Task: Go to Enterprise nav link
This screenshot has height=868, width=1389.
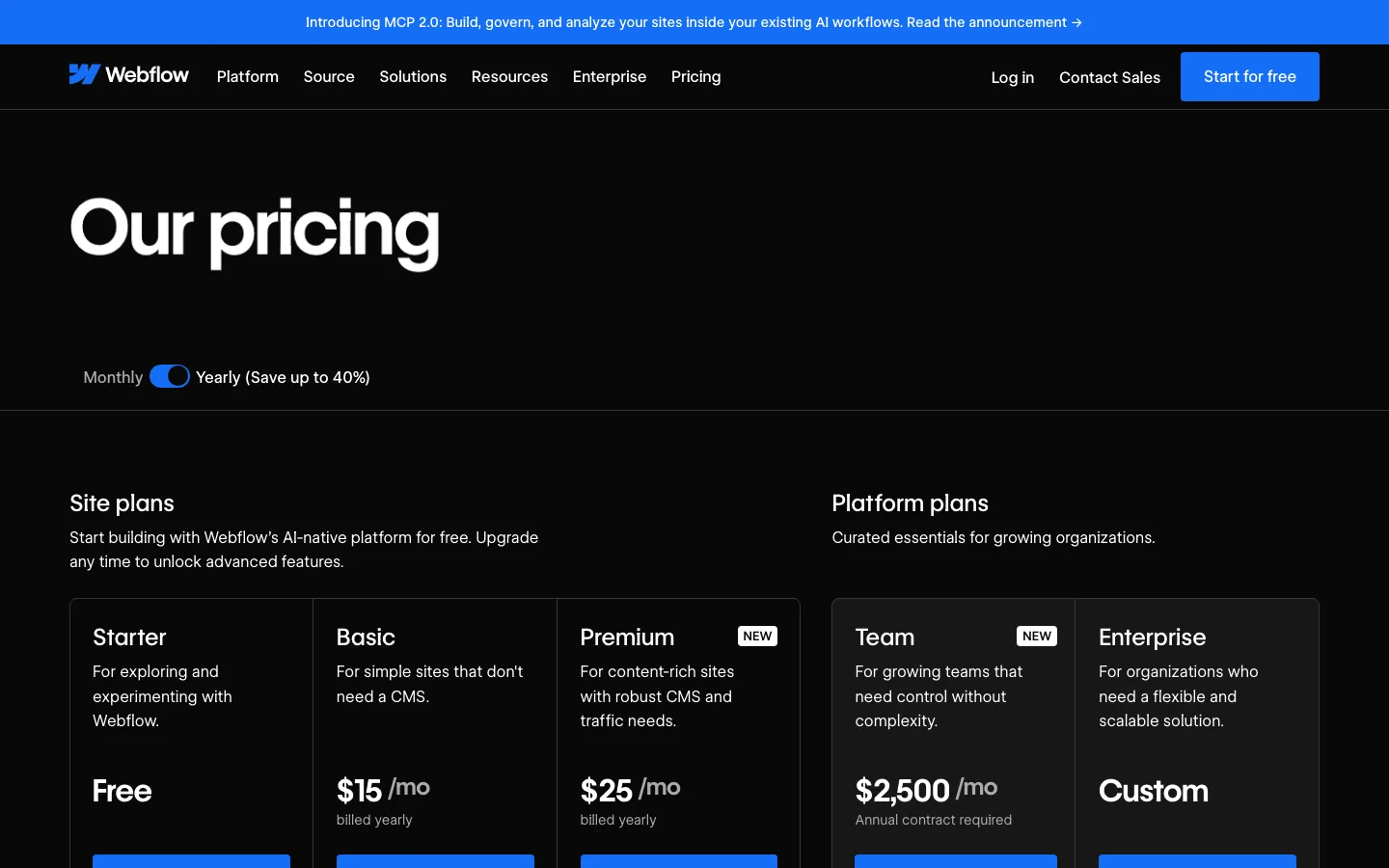Action: click(x=610, y=76)
